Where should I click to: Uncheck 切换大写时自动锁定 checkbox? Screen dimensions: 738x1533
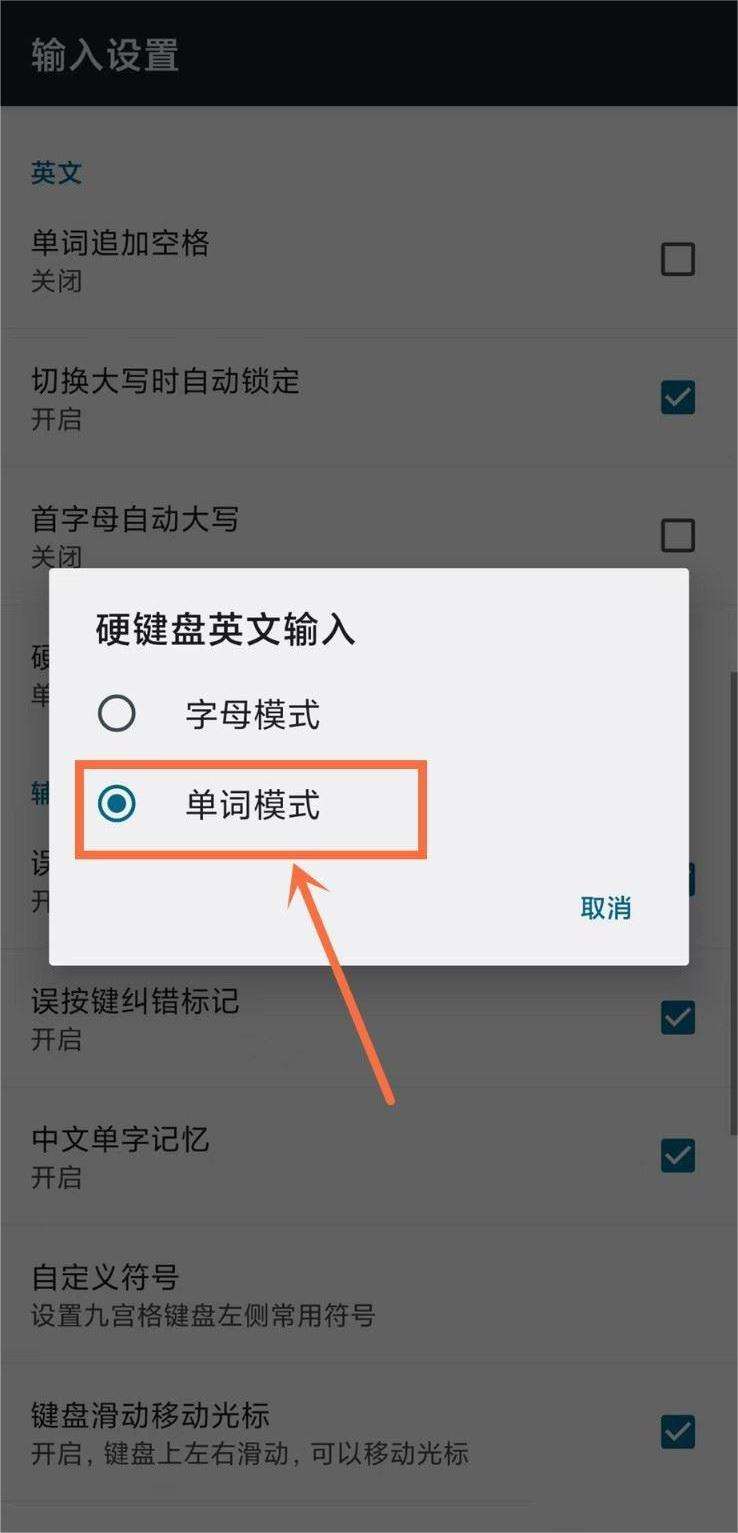[678, 398]
